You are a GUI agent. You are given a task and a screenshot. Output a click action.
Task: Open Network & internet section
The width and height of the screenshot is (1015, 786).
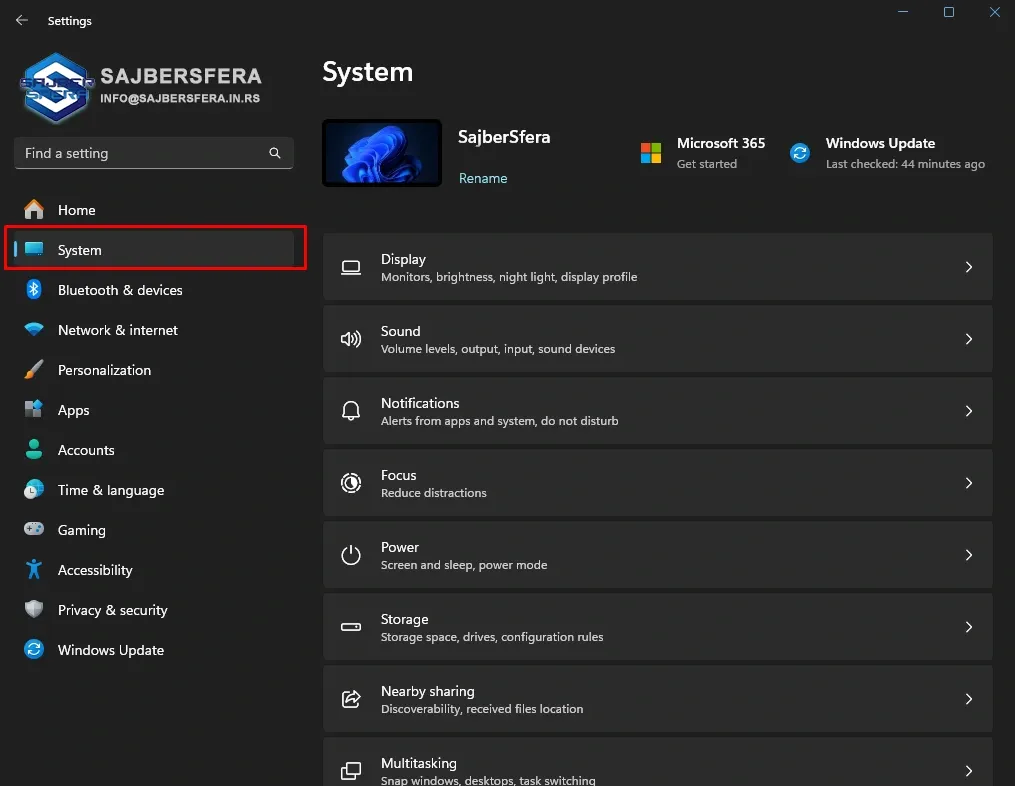tap(117, 330)
